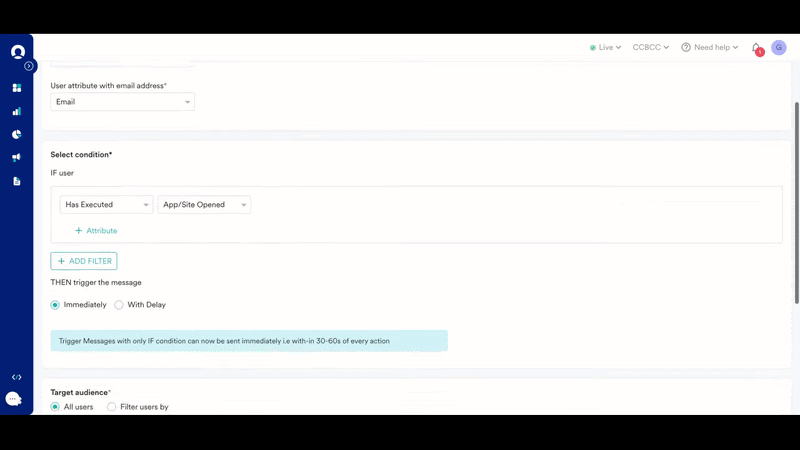
Task: Open the megaphone campaigns icon
Action: (x=17, y=158)
